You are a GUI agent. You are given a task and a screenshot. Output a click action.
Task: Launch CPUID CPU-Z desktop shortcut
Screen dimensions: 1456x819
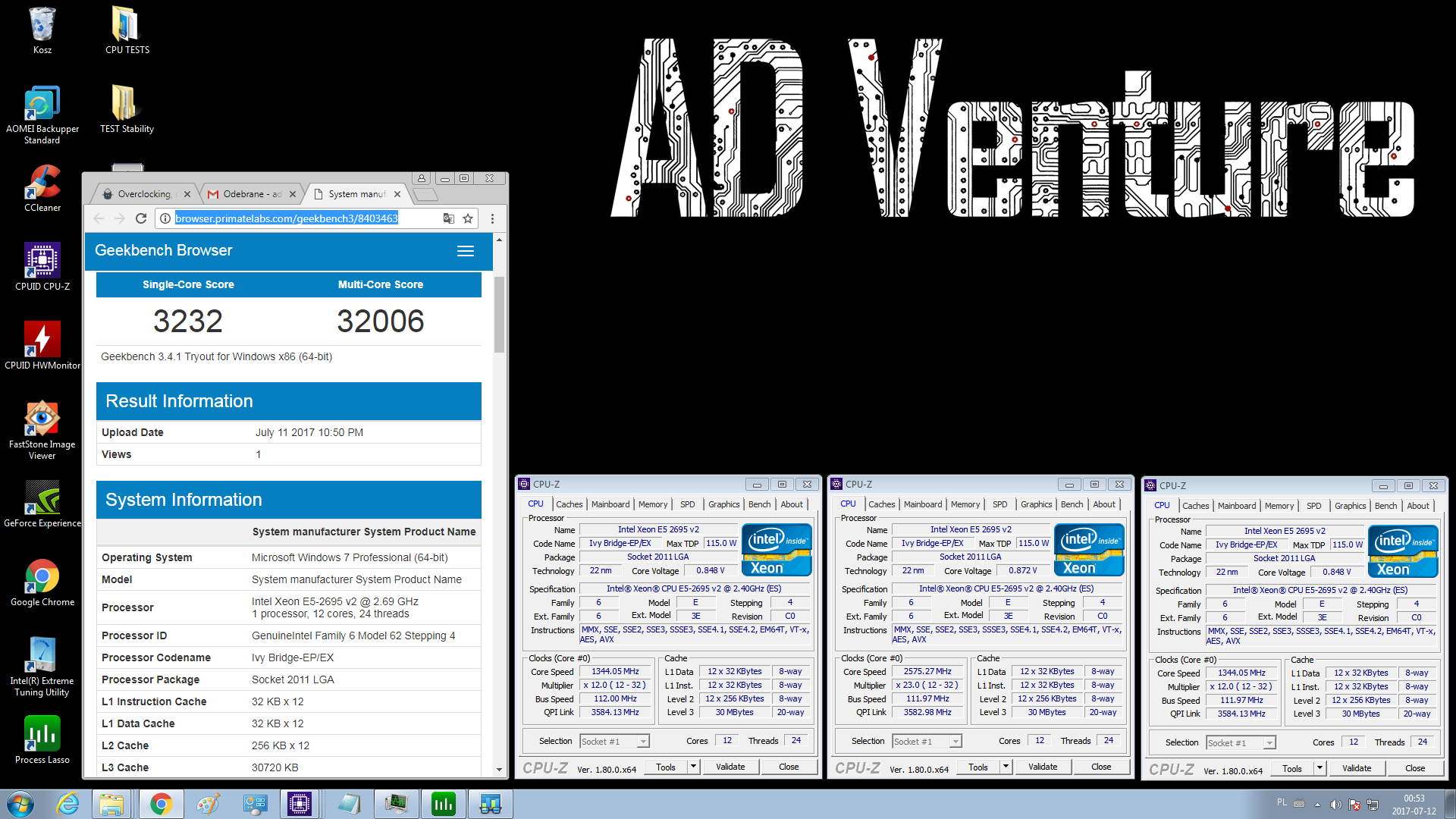[x=42, y=268]
